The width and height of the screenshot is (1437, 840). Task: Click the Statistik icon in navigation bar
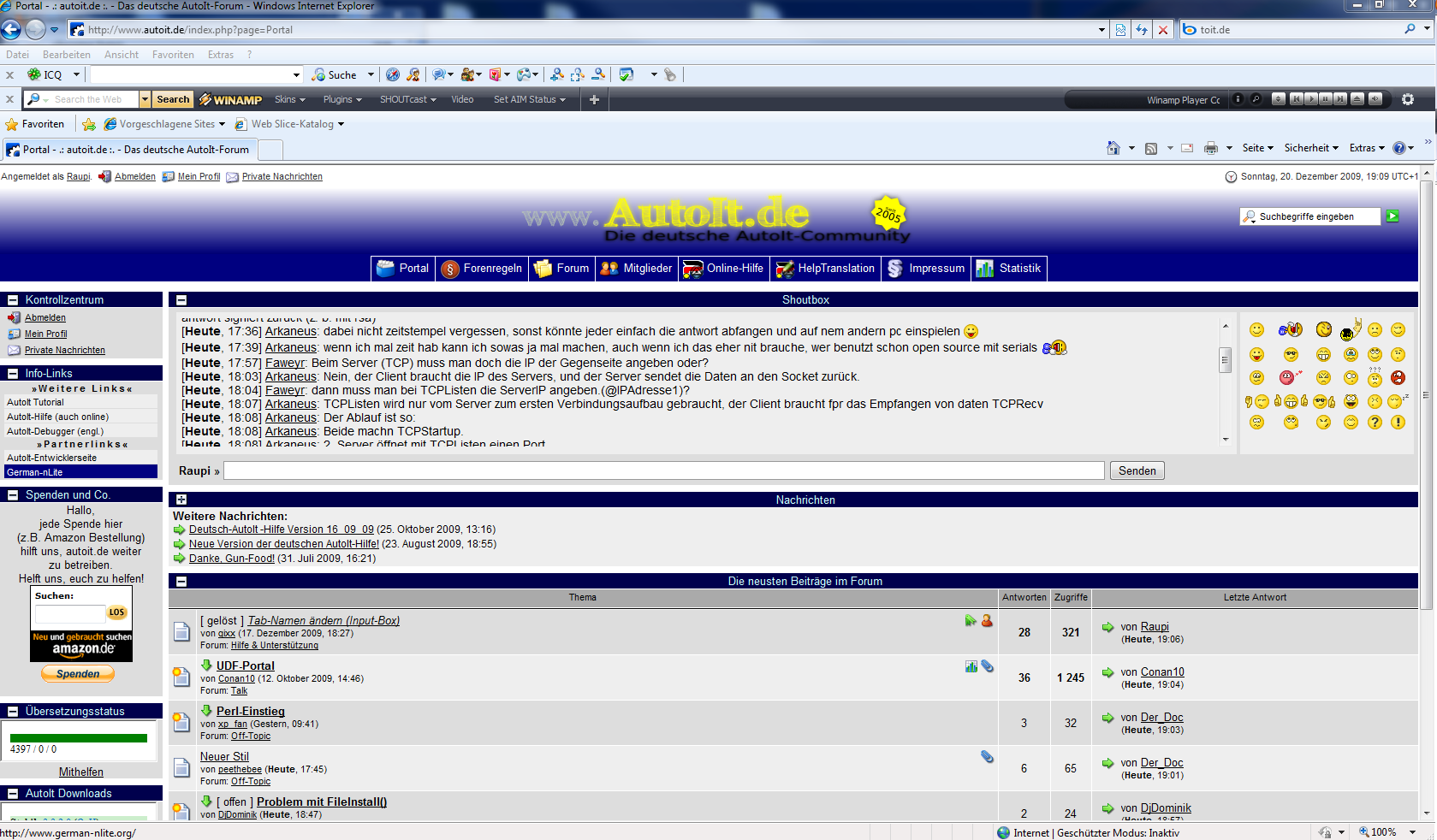(x=984, y=269)
